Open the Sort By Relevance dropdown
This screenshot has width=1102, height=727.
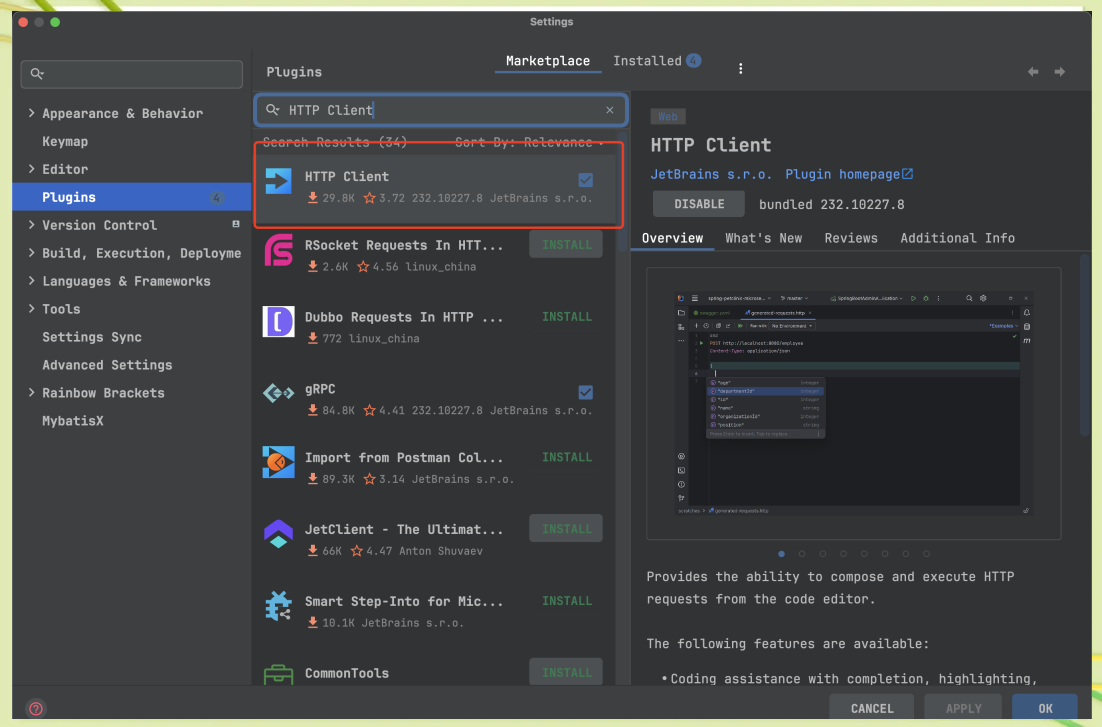click(529, 143)
